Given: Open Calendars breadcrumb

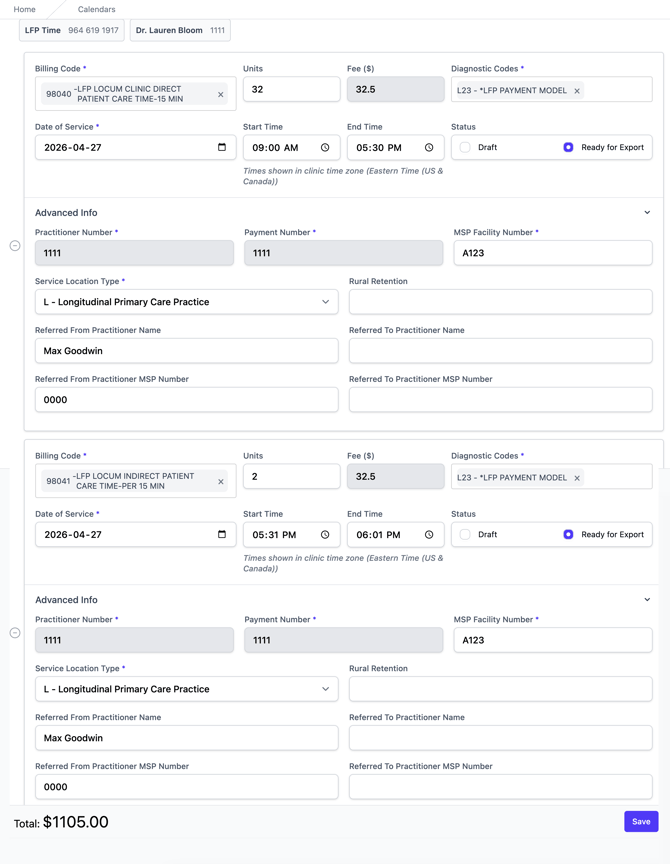Looking at the screenshot, I should 96,9.
